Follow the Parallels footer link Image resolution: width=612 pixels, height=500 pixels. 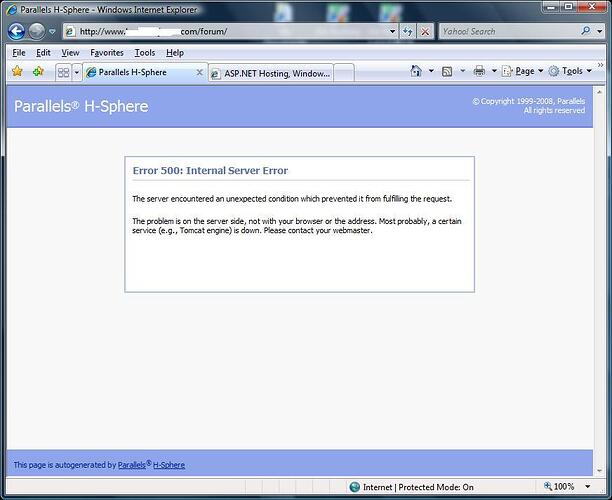pyautogui.click(x=132, y=465)
